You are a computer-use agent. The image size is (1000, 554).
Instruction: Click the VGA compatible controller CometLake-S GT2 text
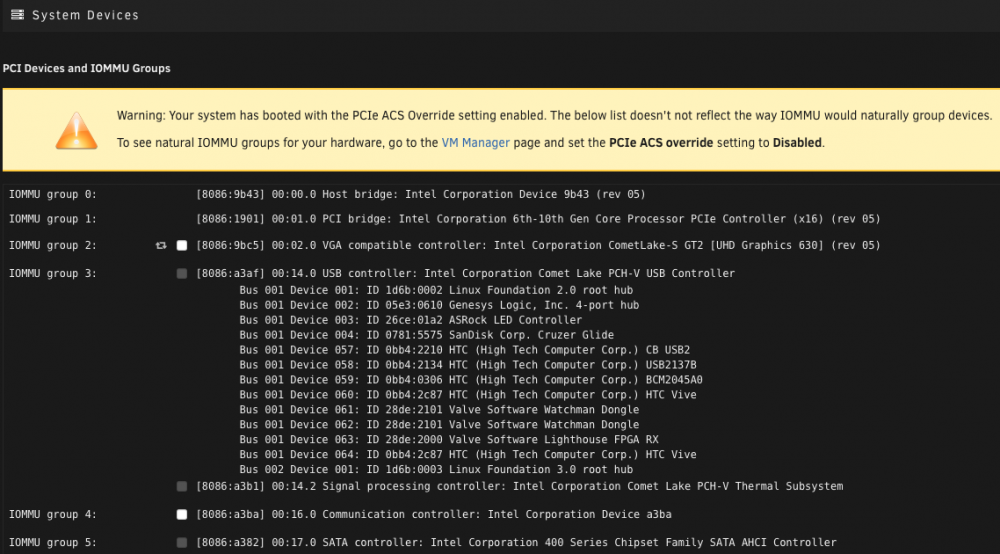pos(538,245)
